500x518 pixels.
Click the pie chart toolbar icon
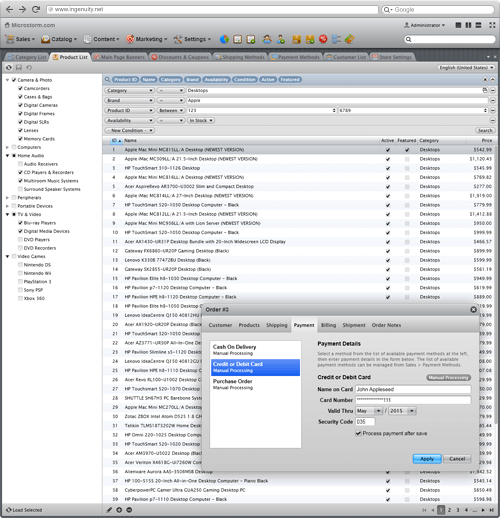pos(224,39)
